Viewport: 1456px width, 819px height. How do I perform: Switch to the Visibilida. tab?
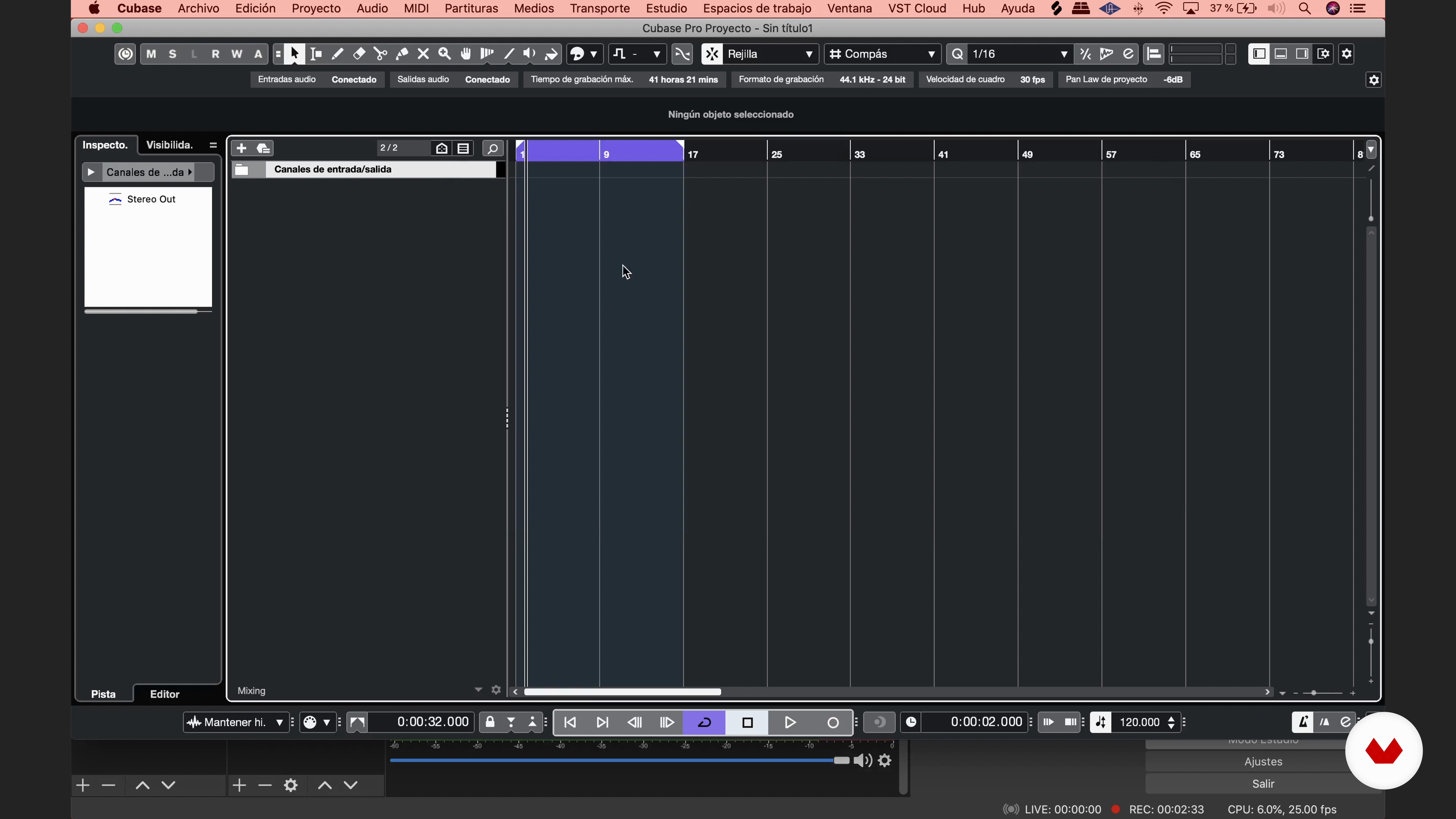click(169, 145)
